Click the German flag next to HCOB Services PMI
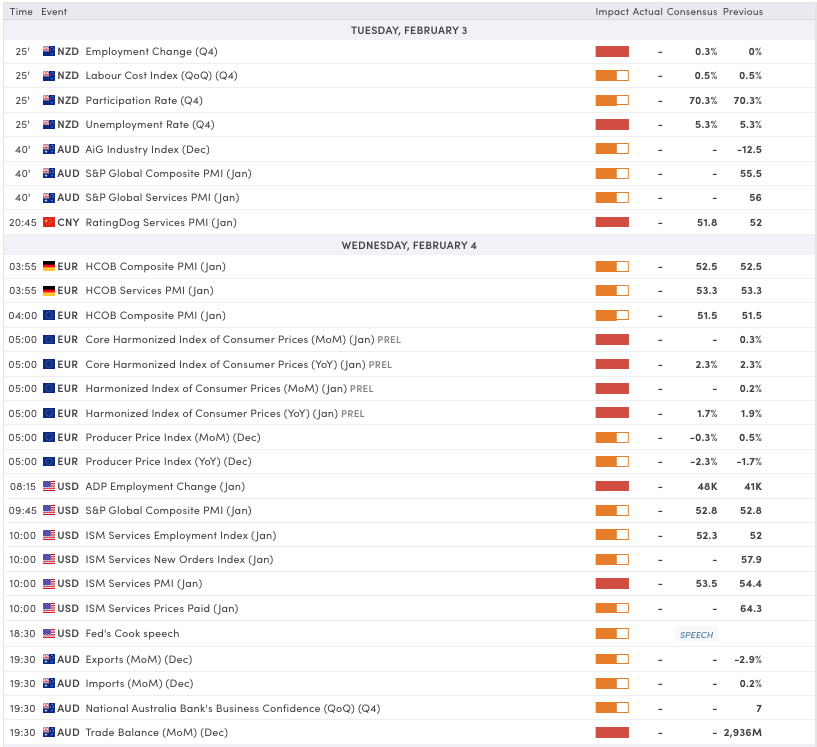The height and width of the screenshot is (747, 817). 49,291
